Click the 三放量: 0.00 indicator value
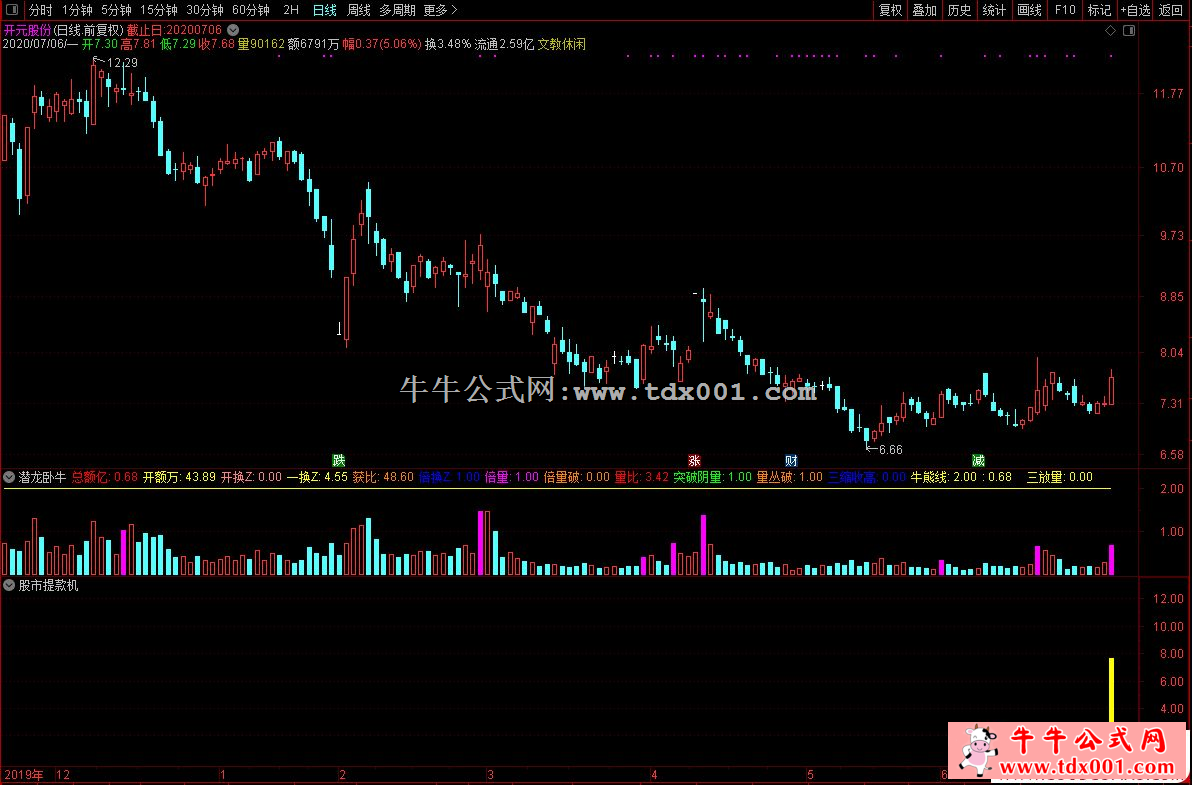The image size is (1192, 785). pyautogui.click(x=1060, y=477)
